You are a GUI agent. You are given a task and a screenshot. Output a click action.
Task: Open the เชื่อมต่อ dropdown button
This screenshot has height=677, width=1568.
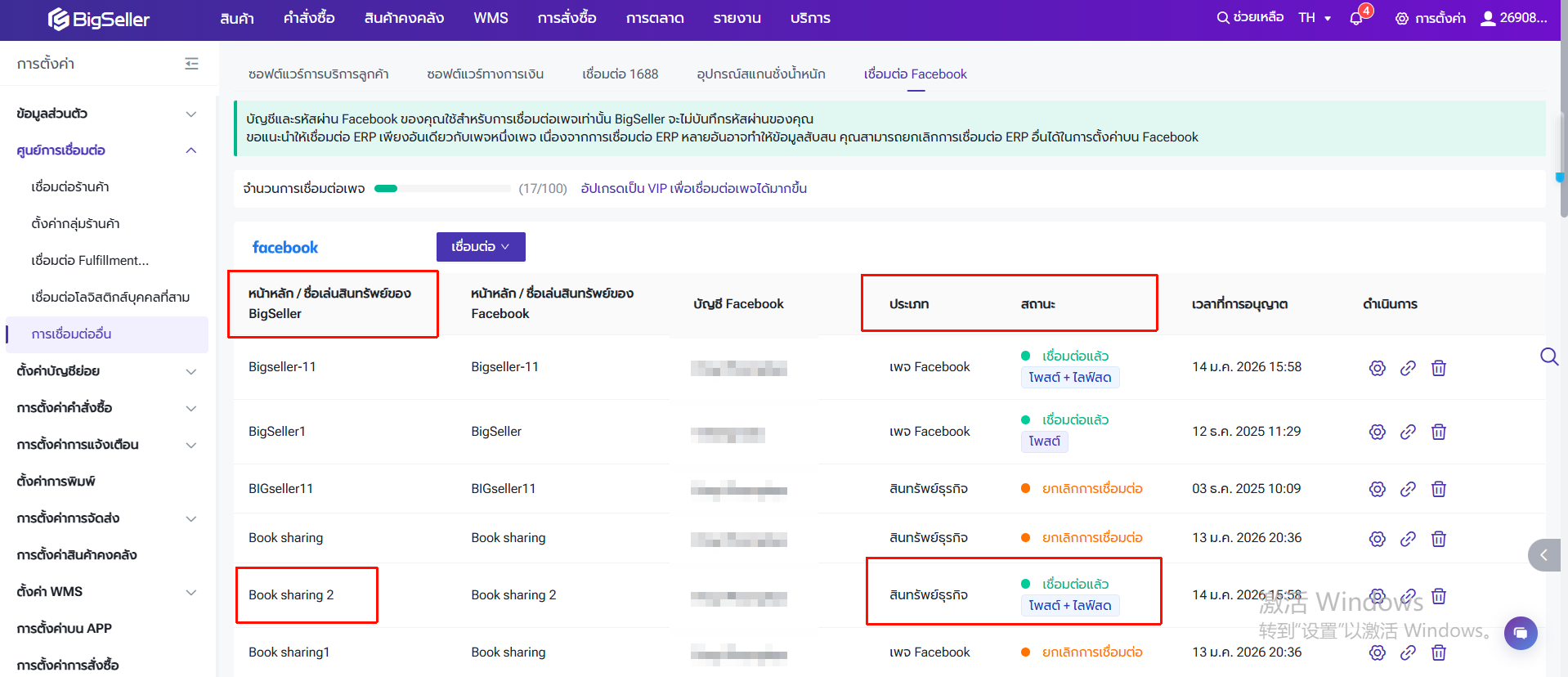(x=480, y=247)
